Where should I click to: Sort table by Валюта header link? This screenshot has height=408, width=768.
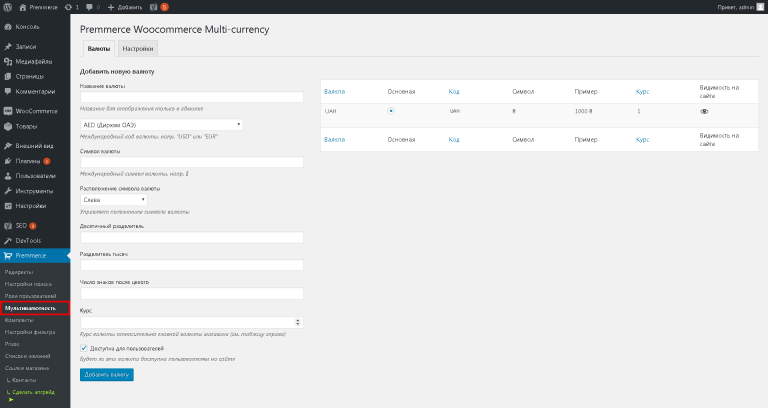(335, 92)
